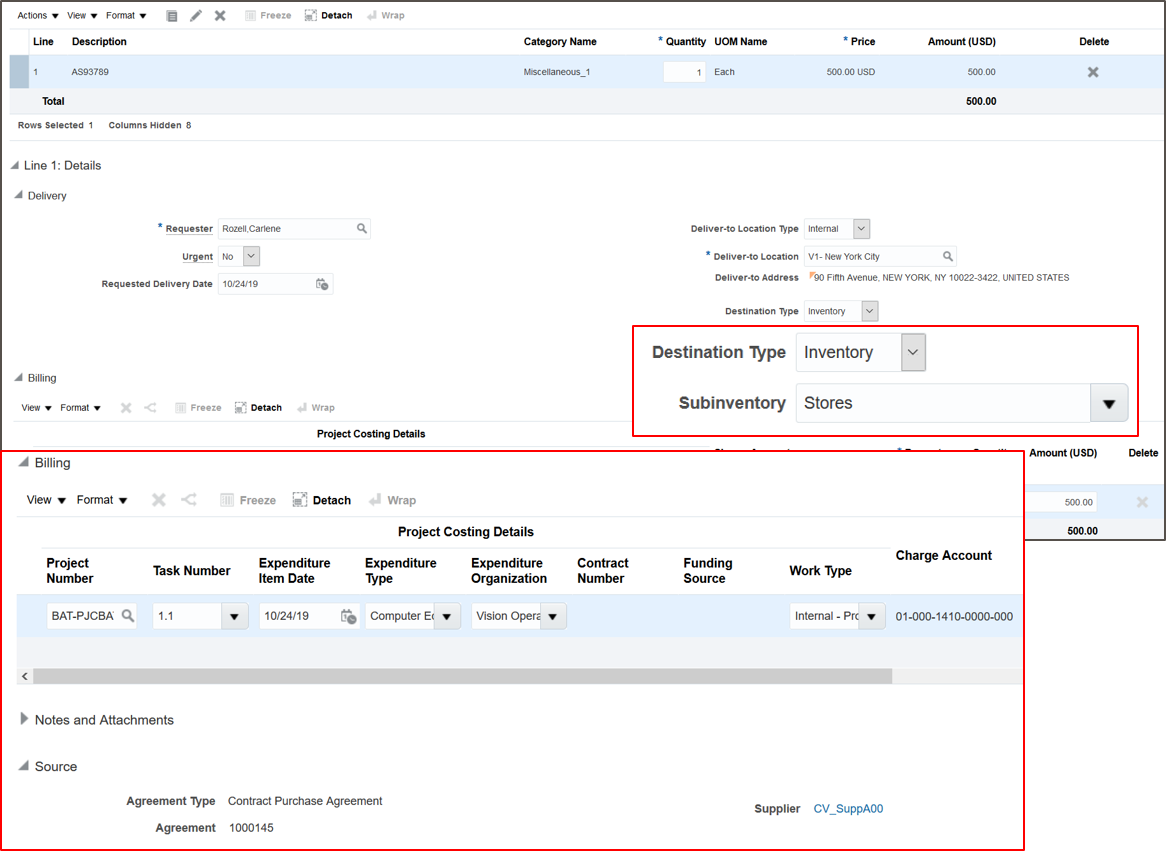Click split icon in enlarged Billing toolbar
Image resolution: width=1166 pixels, height=851 pixels.
(x=189, y=500)
